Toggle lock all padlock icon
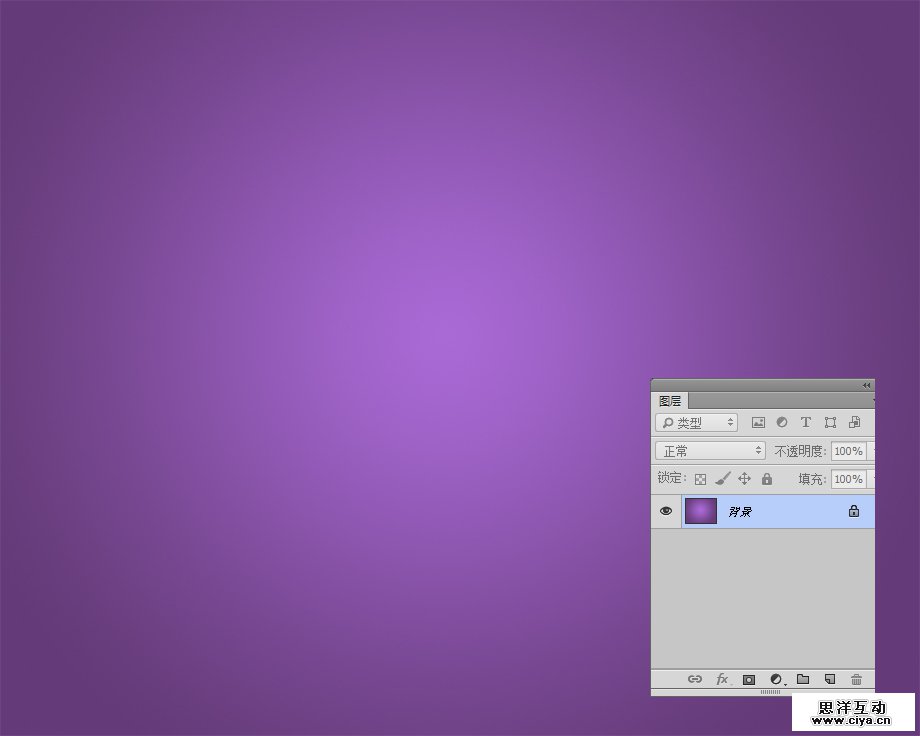This screenshot has height=736, width=920. tap(767, 479)
